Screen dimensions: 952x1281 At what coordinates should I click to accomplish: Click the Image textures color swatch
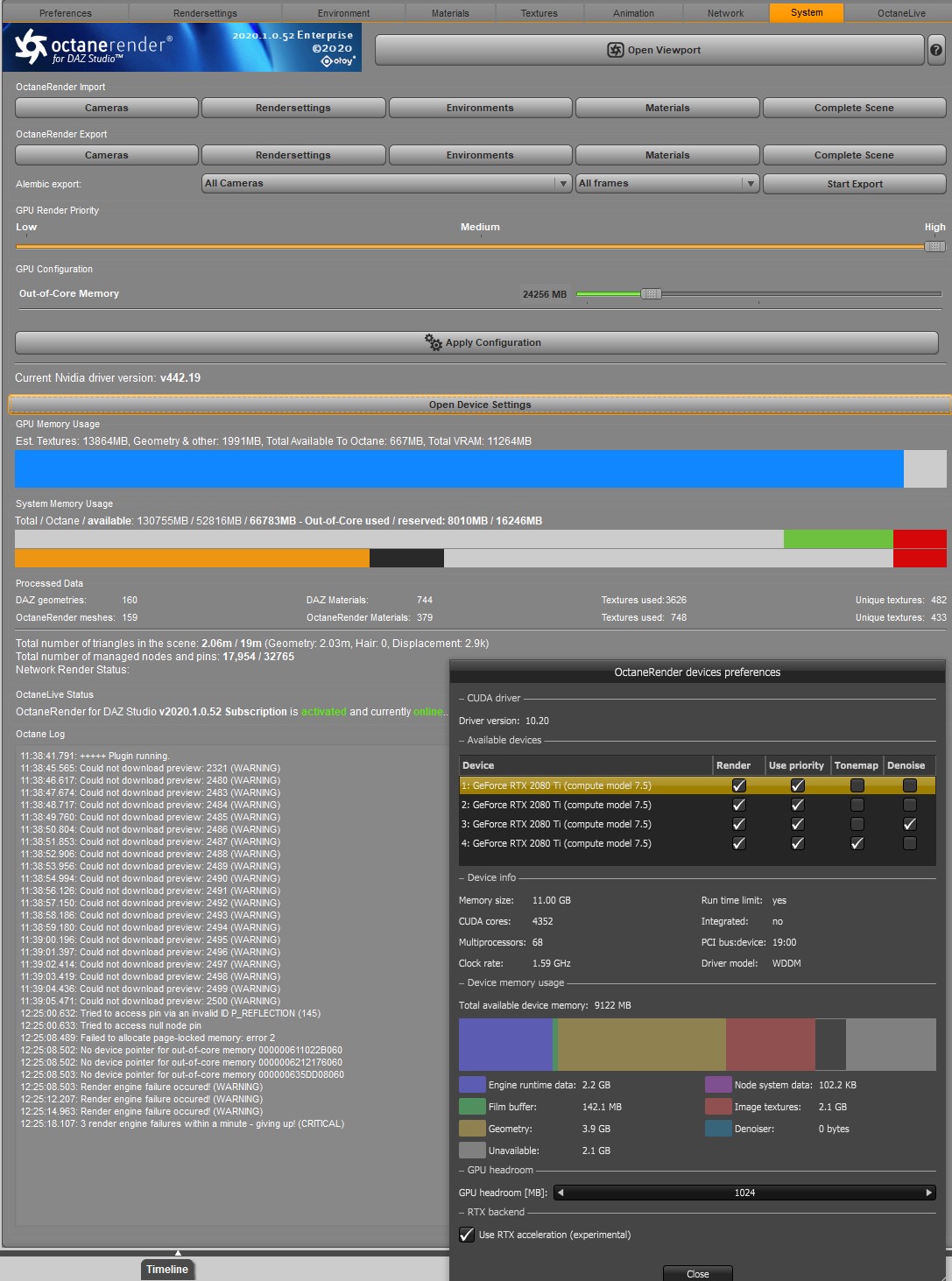click(x=718, y=1107)
